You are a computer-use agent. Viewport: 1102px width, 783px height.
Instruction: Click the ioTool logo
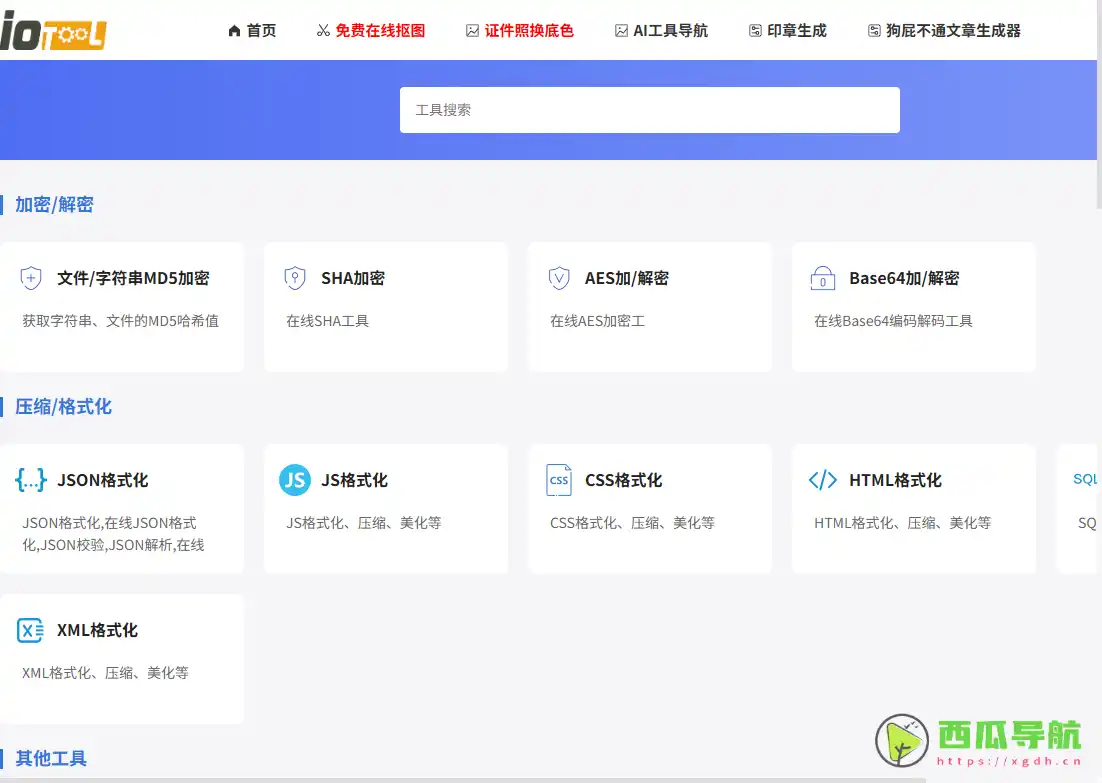53,31
